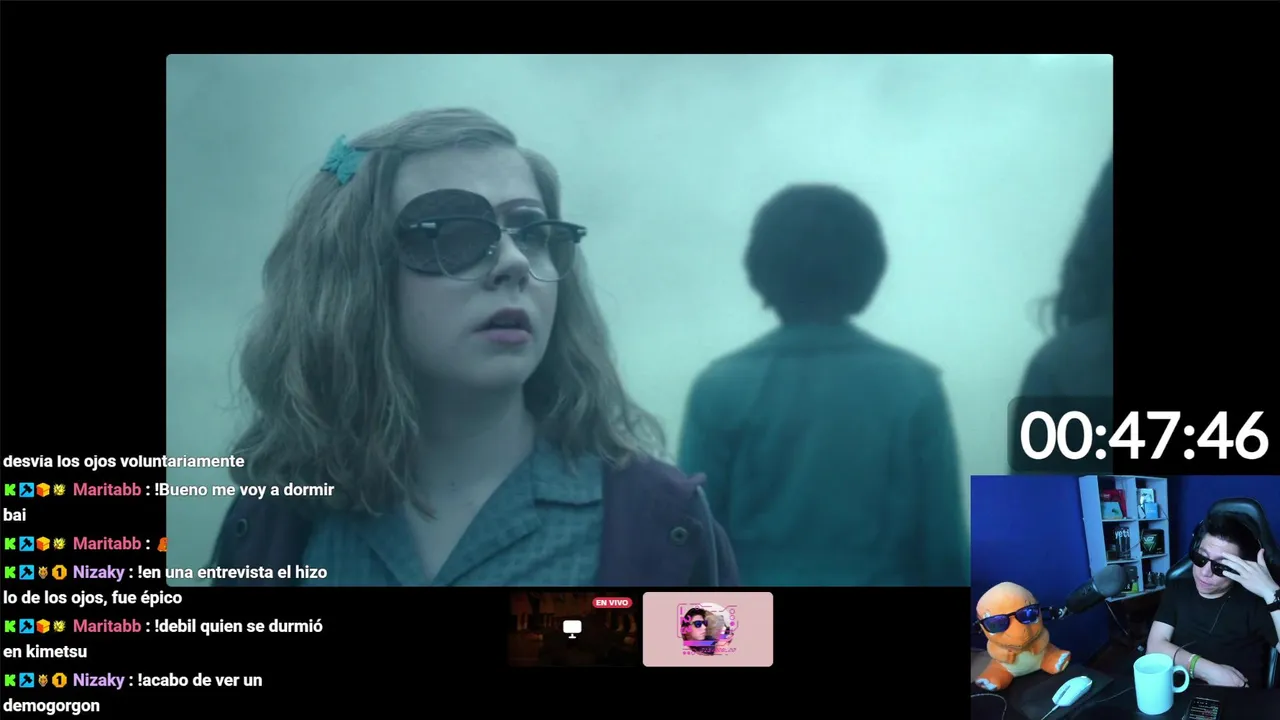
Task: Click the streamer's webcam overlay
Action: pos(1125,597)
